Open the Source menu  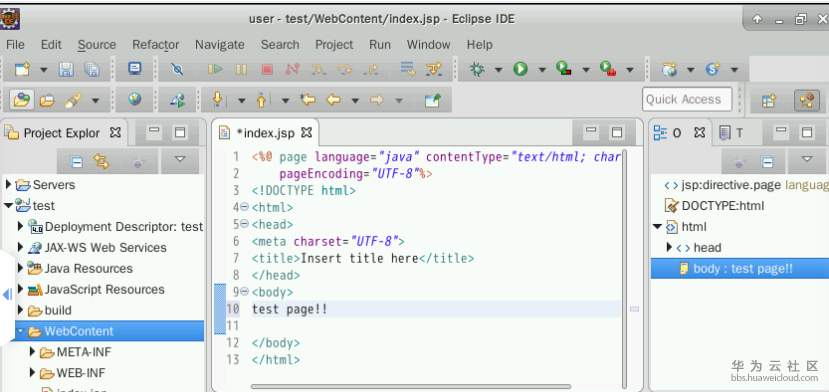tap(97, 45)
